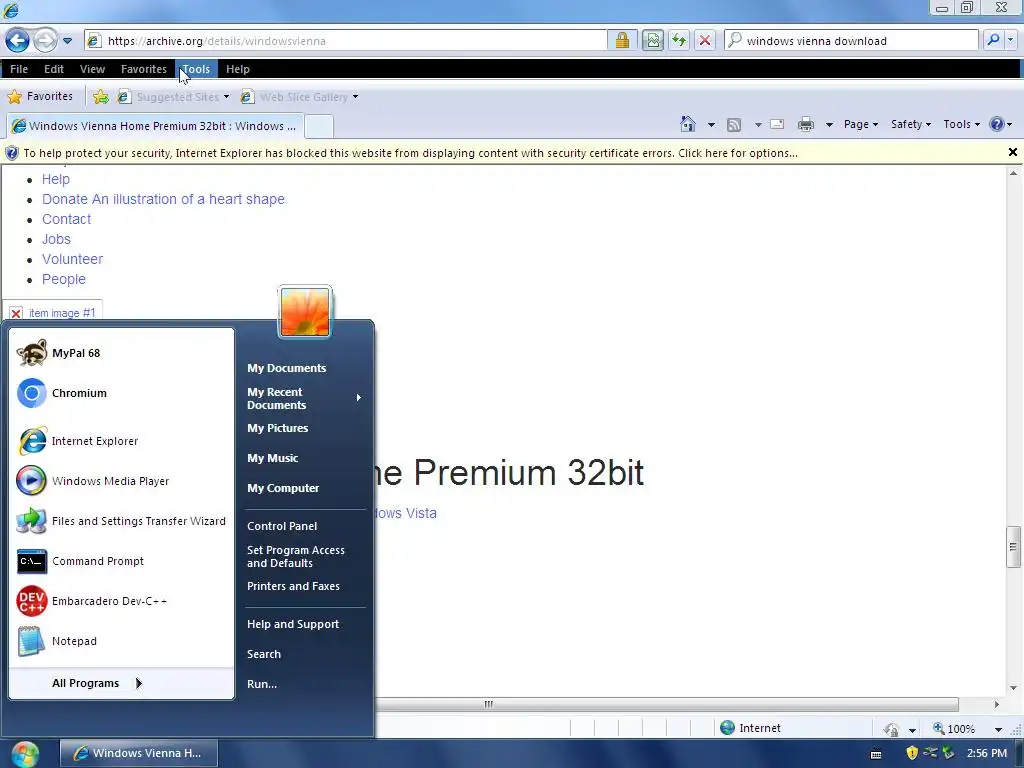Launch Windows Media Player from Start menu
The width and height of the screenshot is (1024, 768).
[x=121, y=481]
